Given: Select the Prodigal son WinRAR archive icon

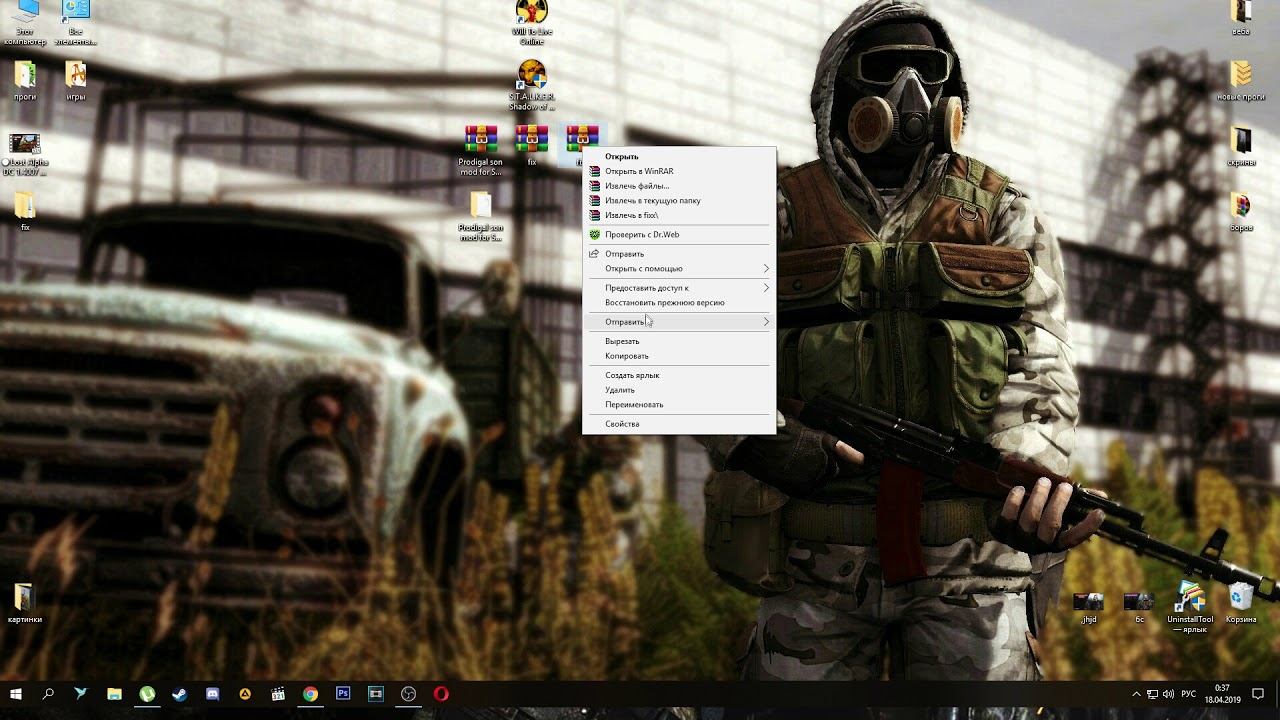Looking at the screenshot, I should pos(481,139).
